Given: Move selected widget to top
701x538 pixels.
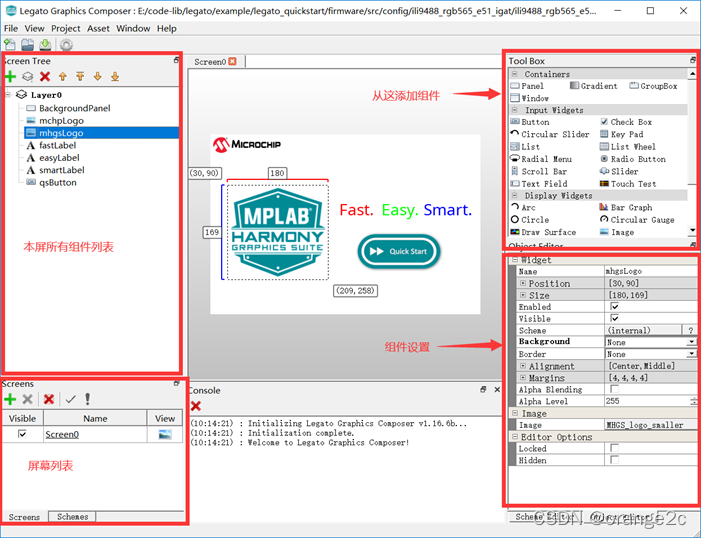Looking at the screenshot, I should click(80, 76).
